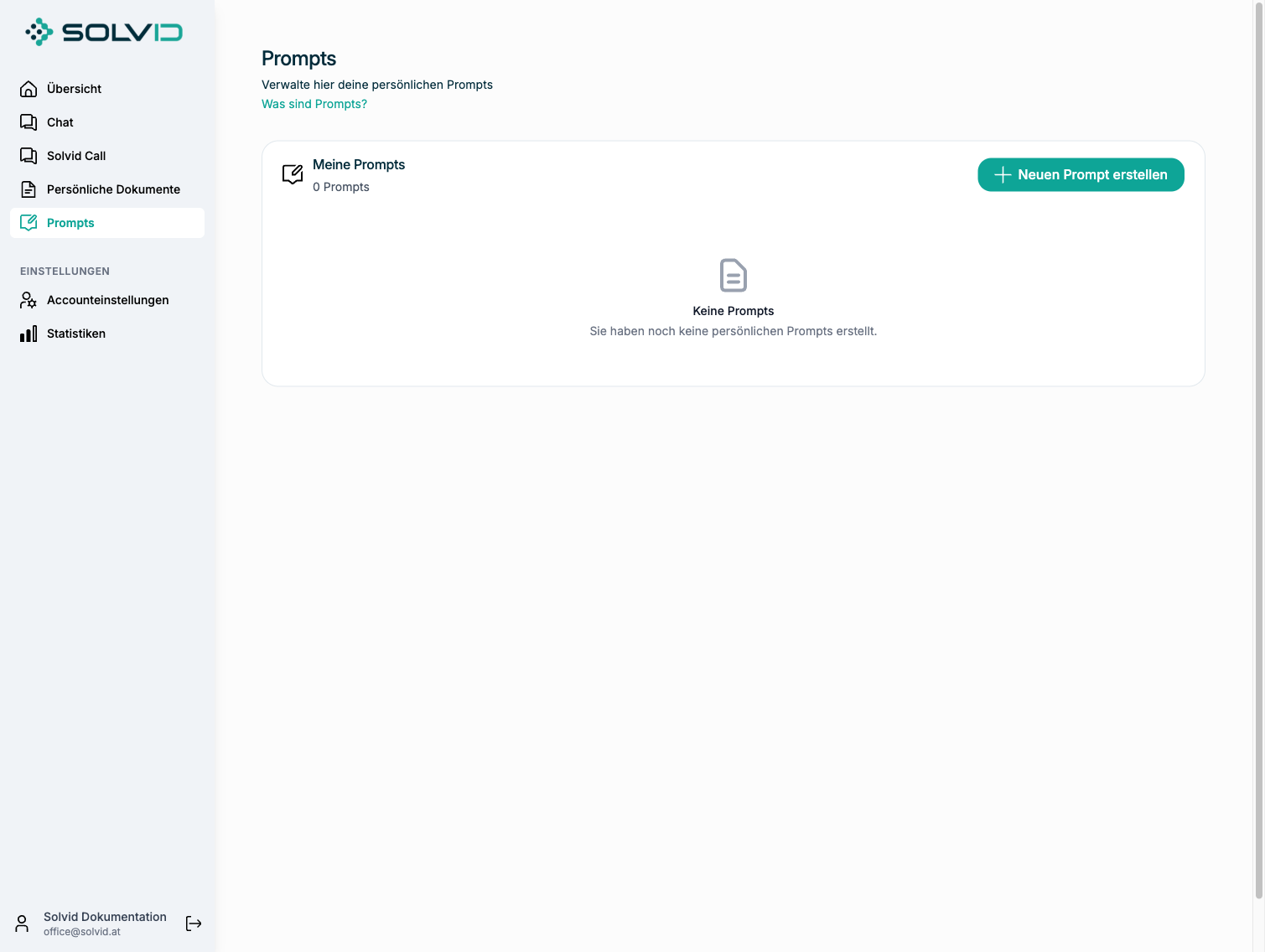Click the empty-state document icon
This screenshot has height=952, width=1265.
click(x=734, y=275)
